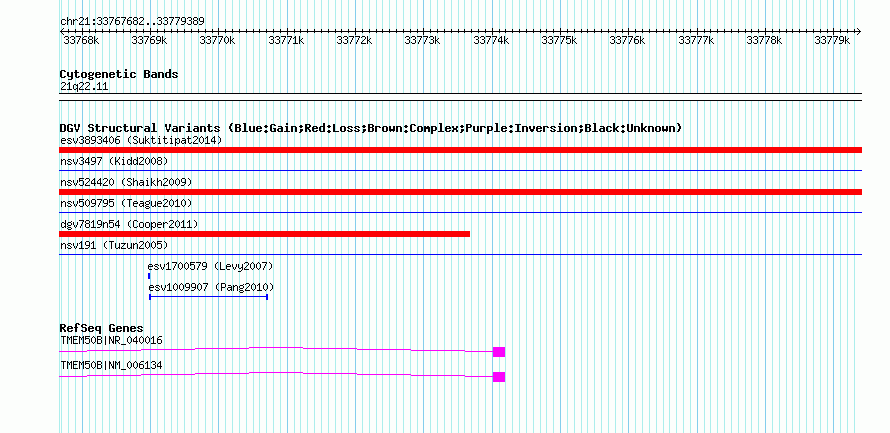This screenshot has width=890, height=433.
Task: Click the 33776k ruler tick
Action: (x=628, y=40)
